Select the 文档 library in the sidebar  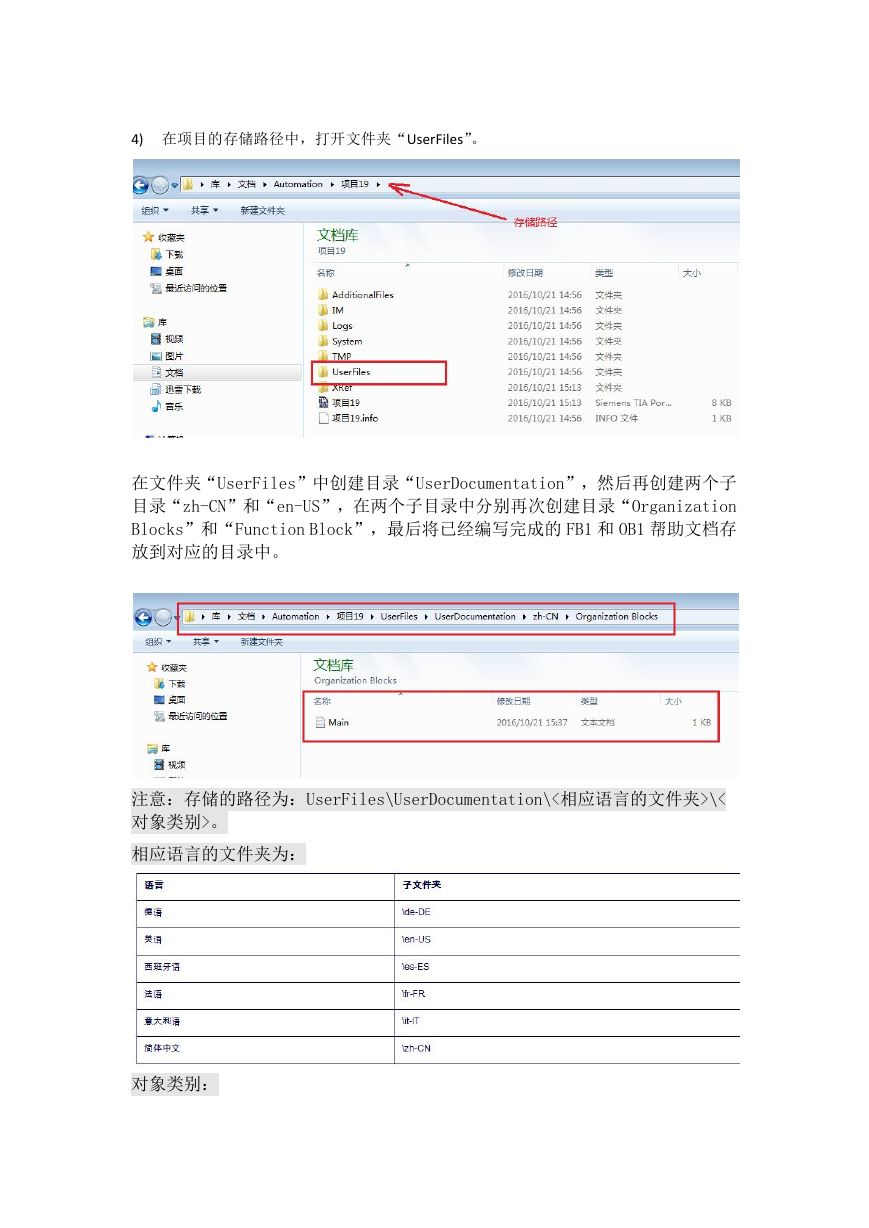[x=167, y=372]
